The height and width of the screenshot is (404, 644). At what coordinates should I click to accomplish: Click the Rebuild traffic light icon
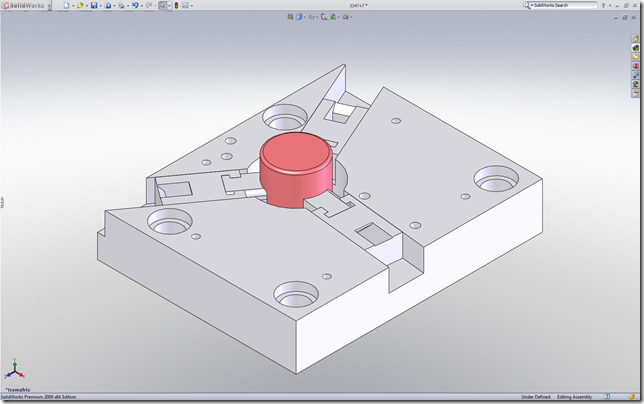click(177, 5)
